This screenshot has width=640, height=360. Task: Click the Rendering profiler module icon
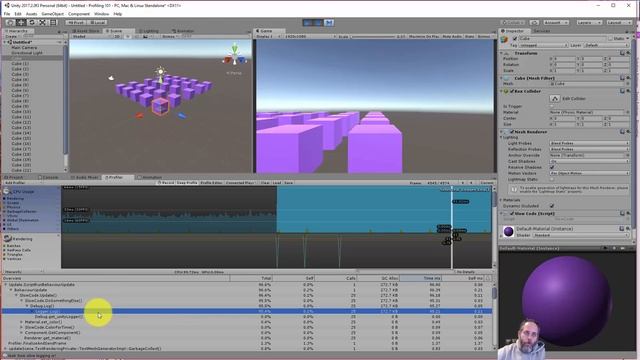7,239
